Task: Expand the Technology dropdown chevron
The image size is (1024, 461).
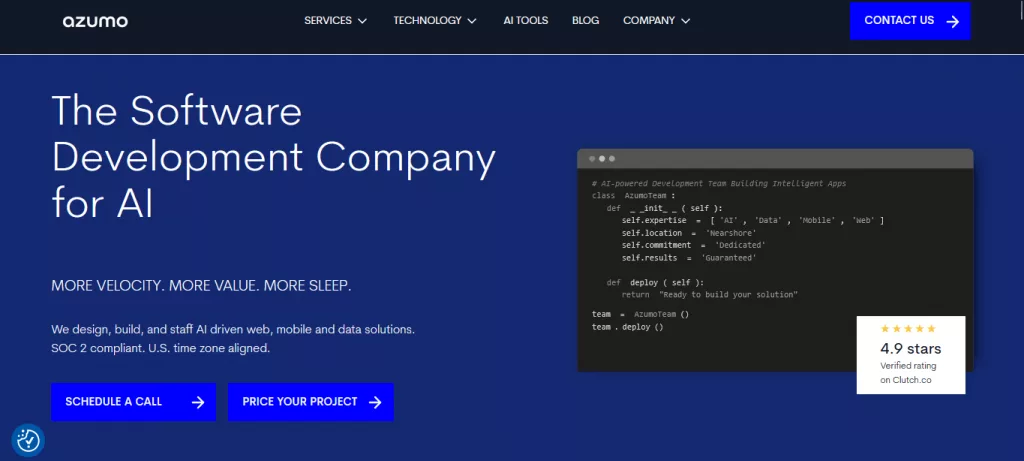Action: [472, 21]
